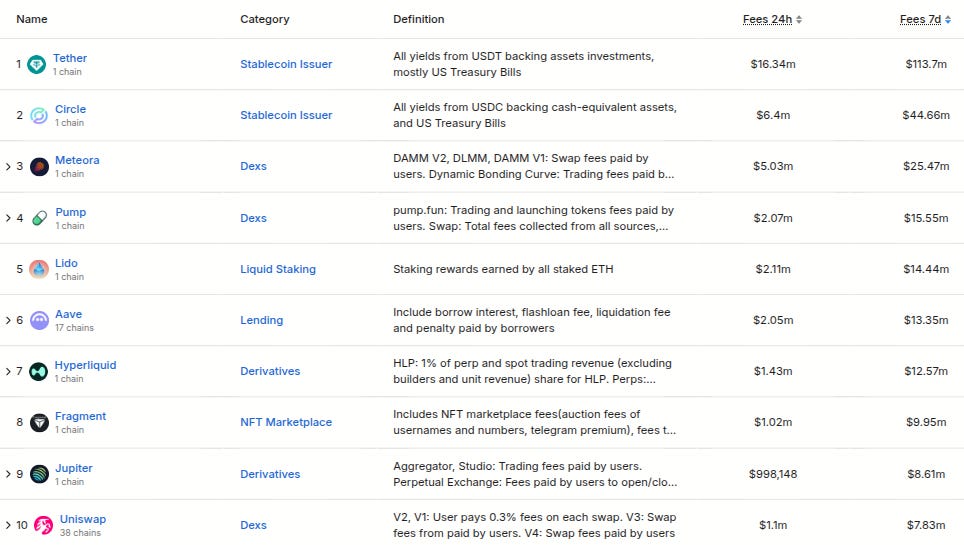Image resolution: width=964 pixels, height=545 pixels.
Task: Open the Fragment protocol link
Action: [80, 416]
